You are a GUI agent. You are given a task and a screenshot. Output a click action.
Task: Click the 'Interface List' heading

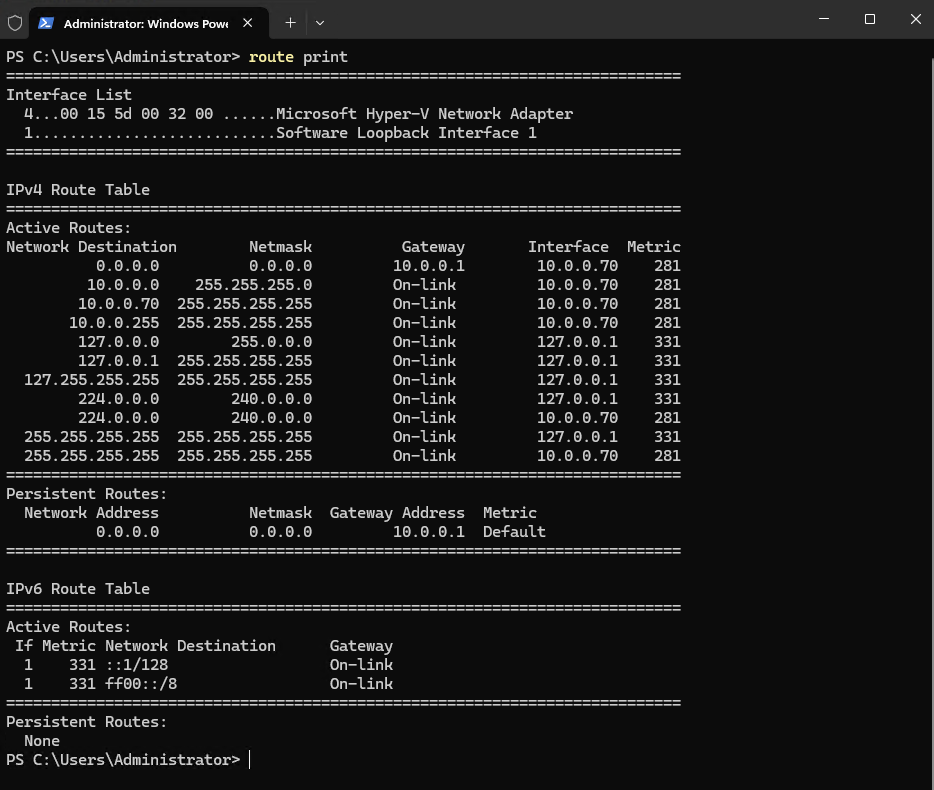(x=69, y=95)
